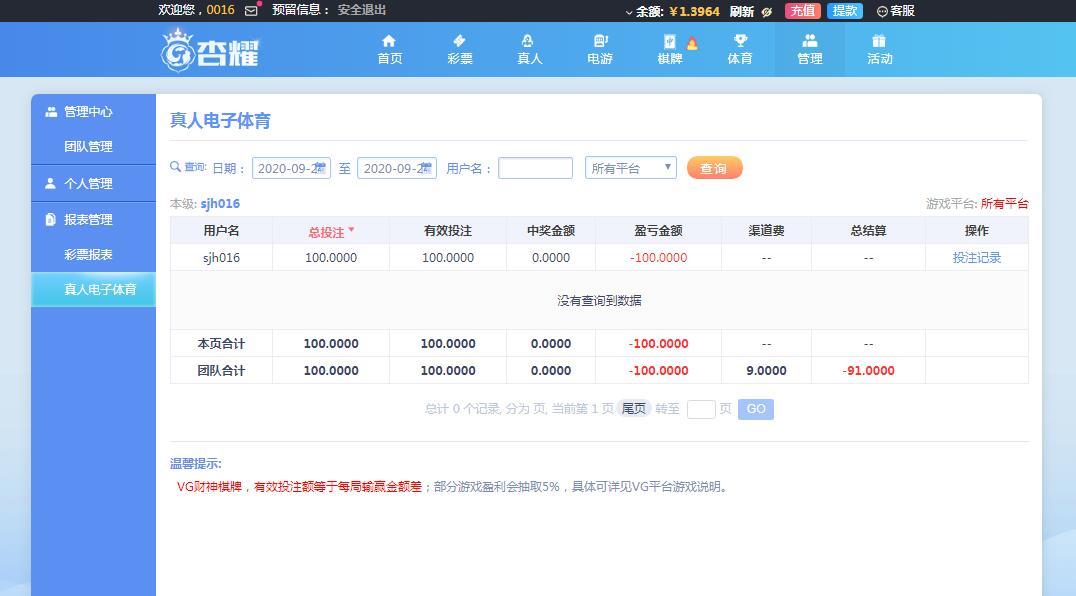Open the 电游 electronic games icon

[x=600, y=41]
